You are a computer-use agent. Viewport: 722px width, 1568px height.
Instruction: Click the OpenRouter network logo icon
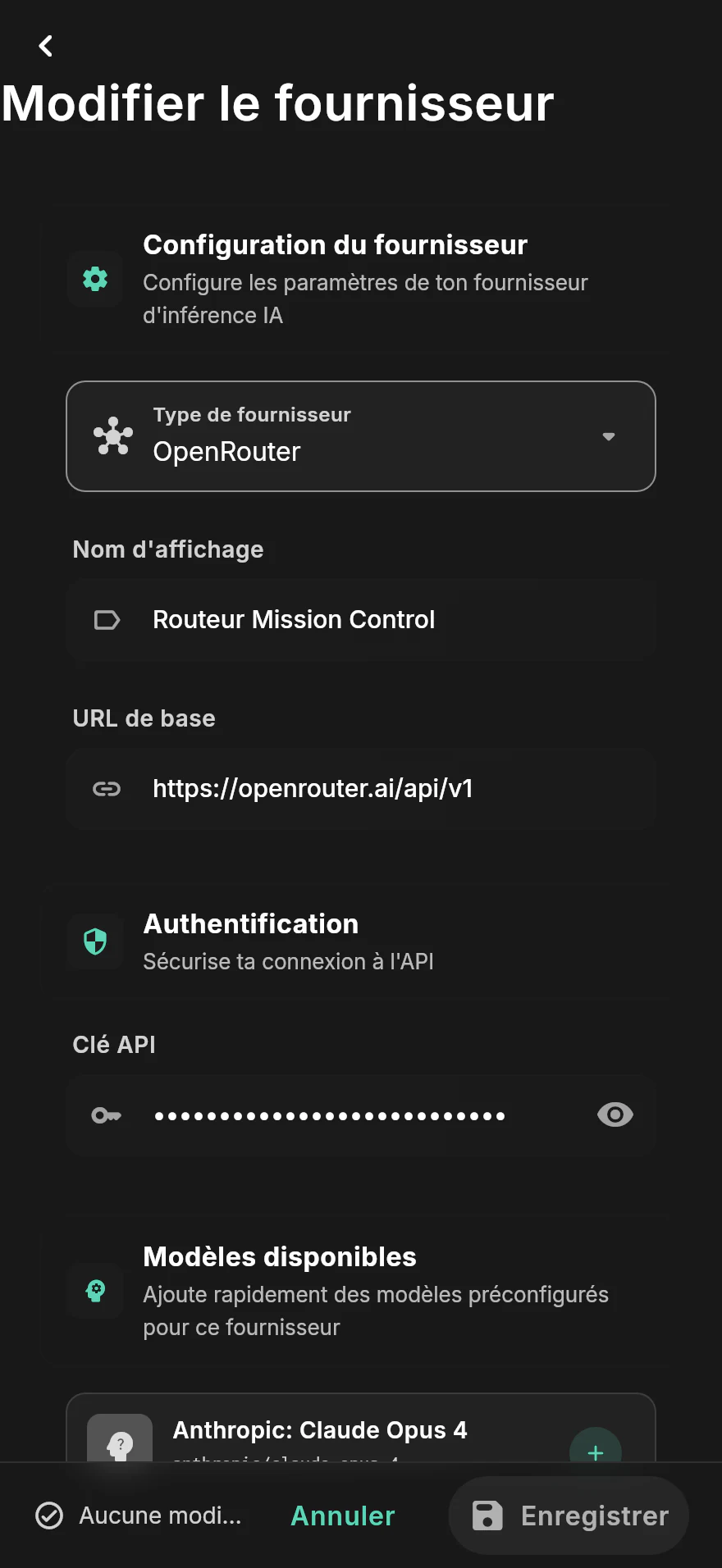[x=113, y=436]
